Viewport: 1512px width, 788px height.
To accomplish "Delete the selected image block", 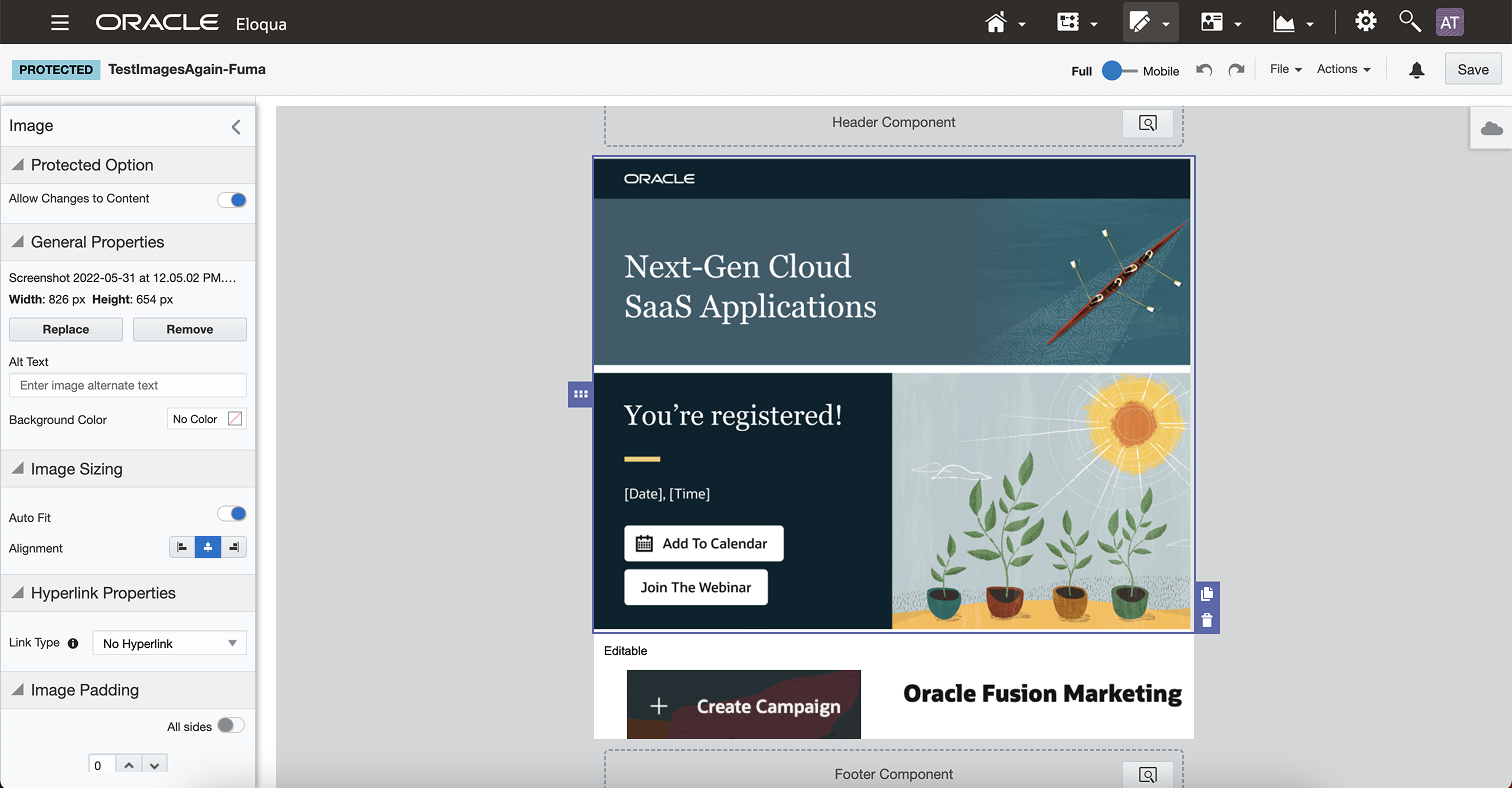I will click(x=1207, y=620).
